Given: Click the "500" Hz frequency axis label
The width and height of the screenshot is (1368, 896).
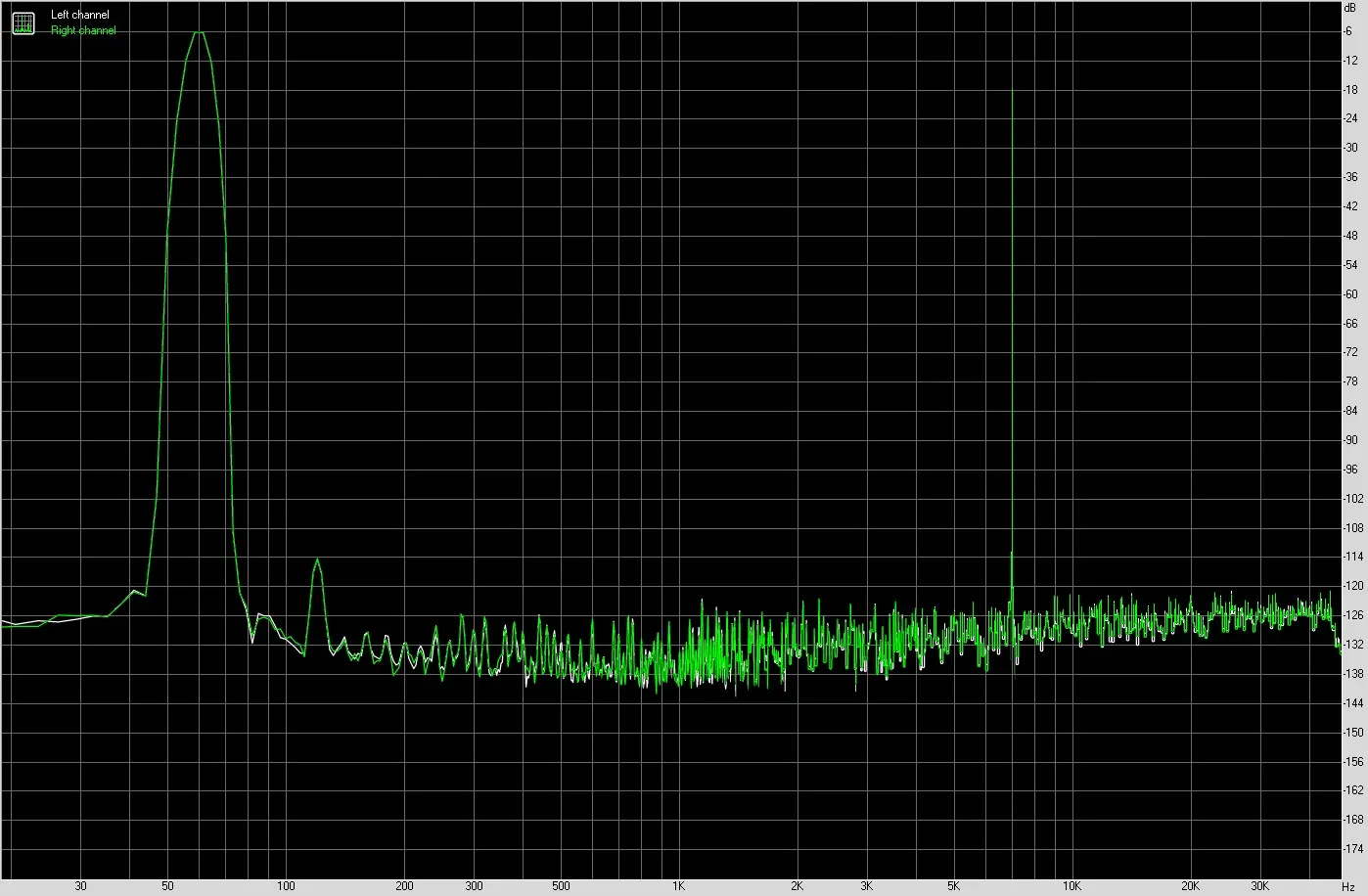Looking at the screenshot, I should pos(561,886).
